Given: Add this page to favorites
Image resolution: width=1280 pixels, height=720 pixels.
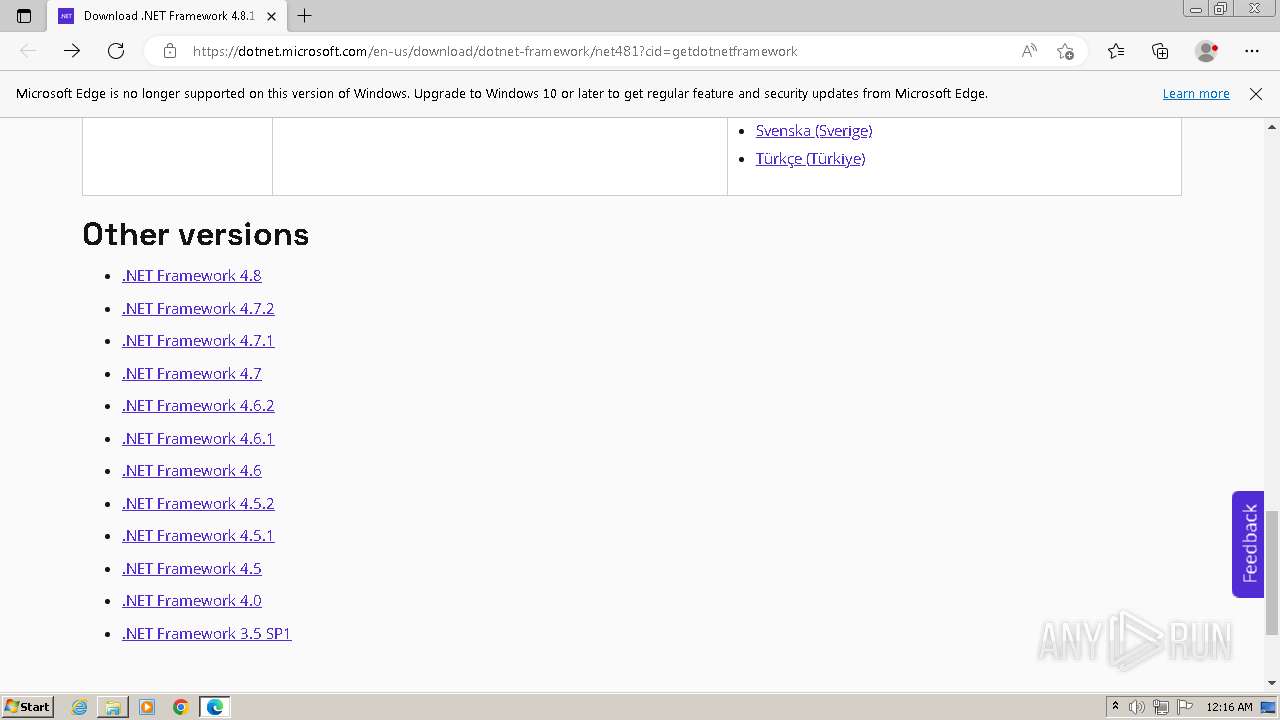Looking at the screenshot, I should click(1065, 51).
